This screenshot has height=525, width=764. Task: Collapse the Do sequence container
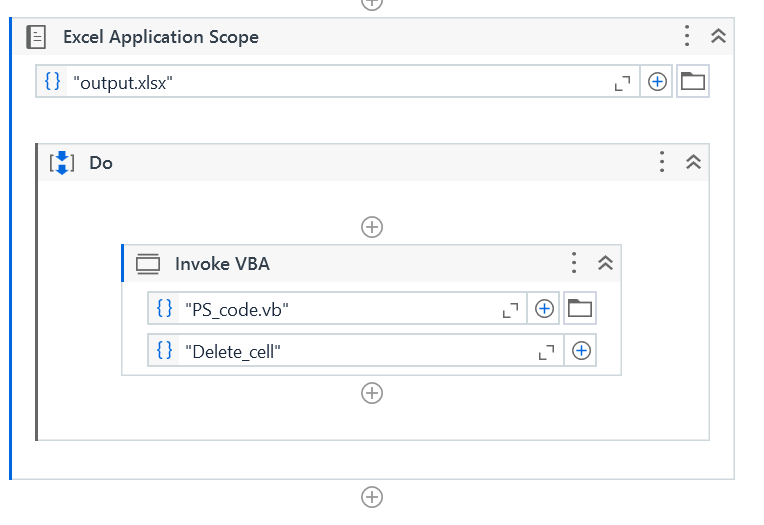[693, 162]
